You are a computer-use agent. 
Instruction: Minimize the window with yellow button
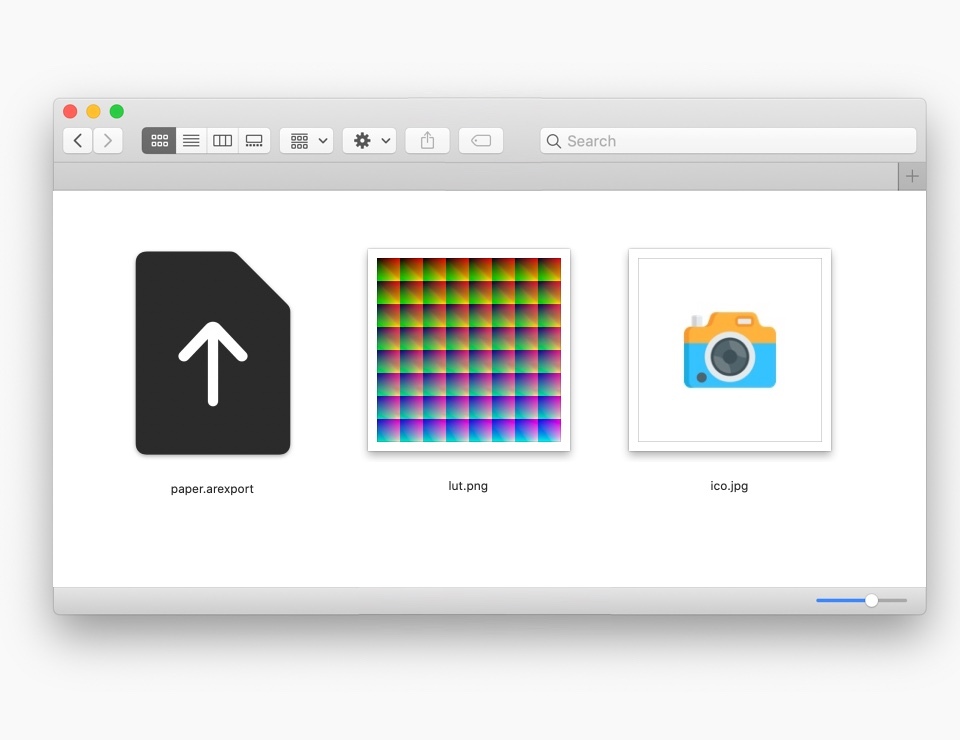tap(94, 111)
